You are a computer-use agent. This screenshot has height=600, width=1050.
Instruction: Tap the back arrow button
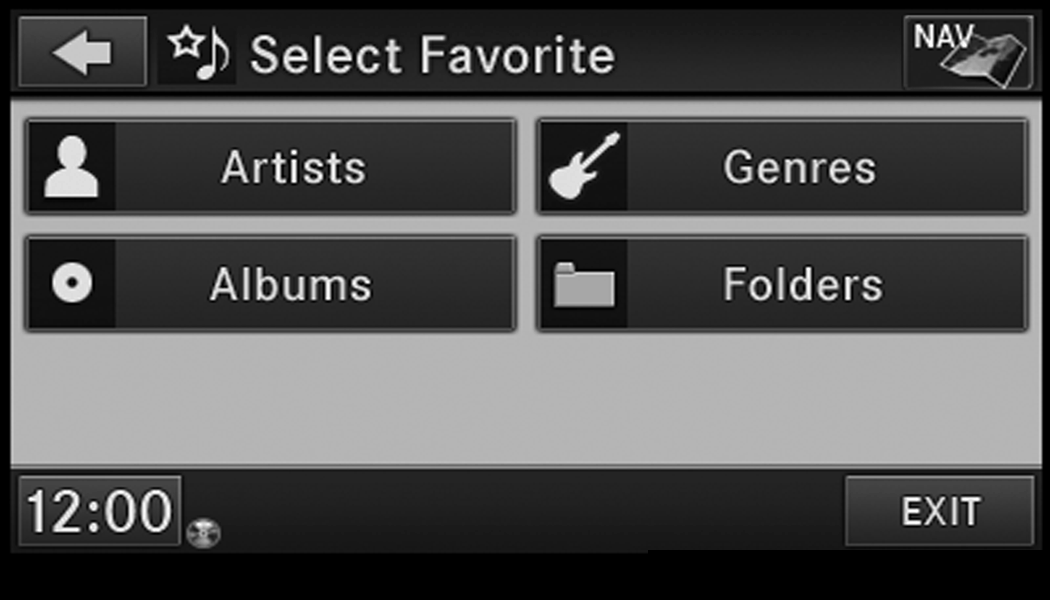82,52
